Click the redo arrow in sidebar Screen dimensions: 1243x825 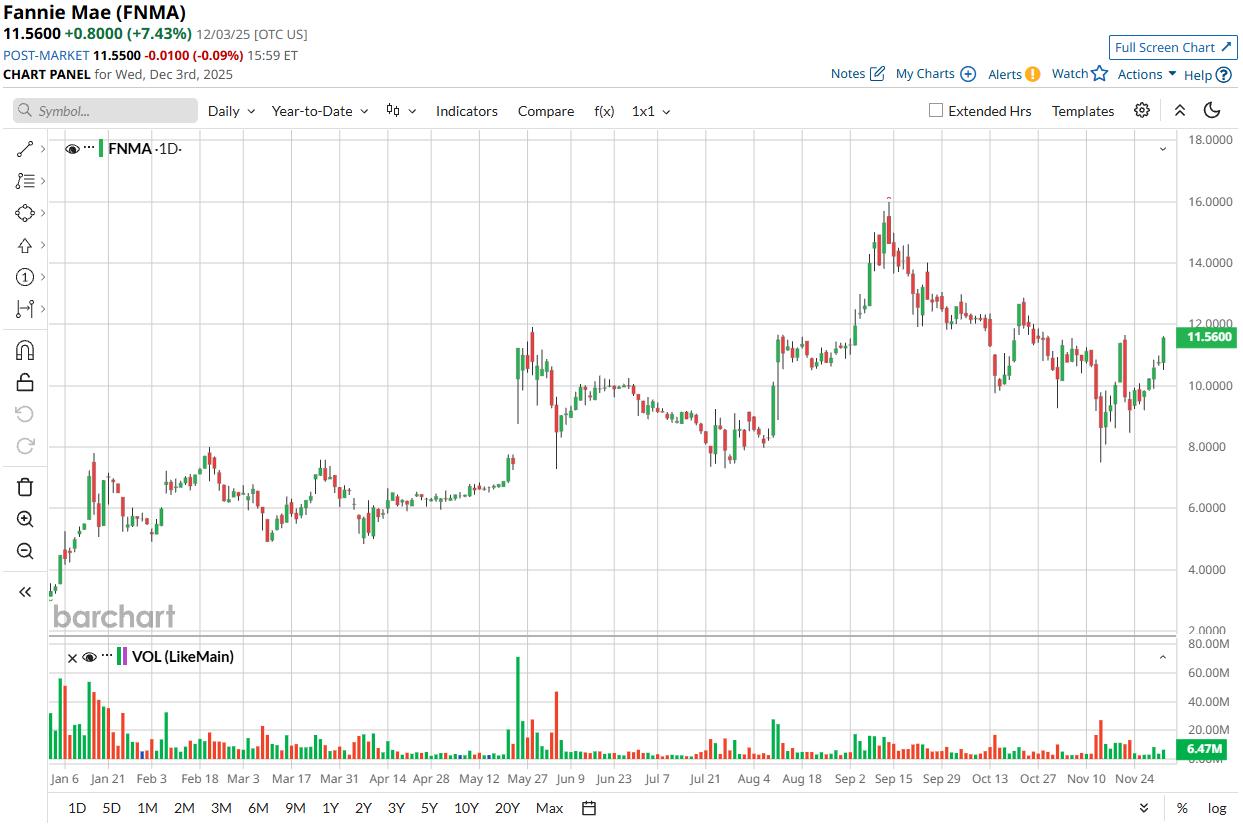pyautogui.click(x=25, y=446)
